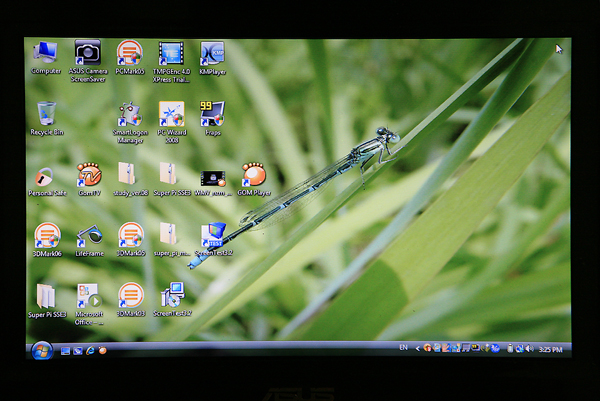Select the 3DMark06 shortcut
The width and height of the screenshot is (600, 401).
click(47, 240)
